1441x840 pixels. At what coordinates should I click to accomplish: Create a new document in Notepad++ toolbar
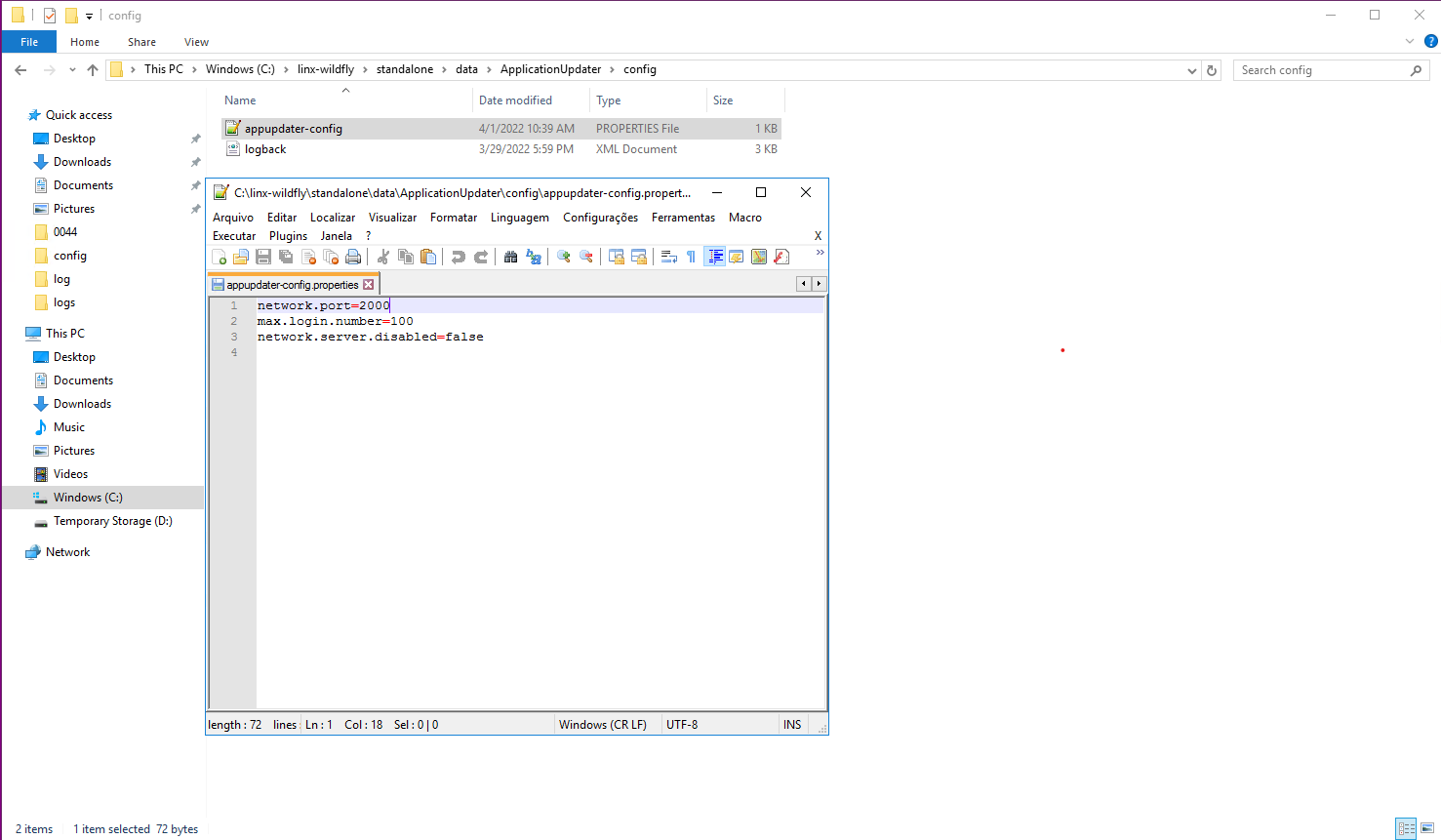pos(220,257)
